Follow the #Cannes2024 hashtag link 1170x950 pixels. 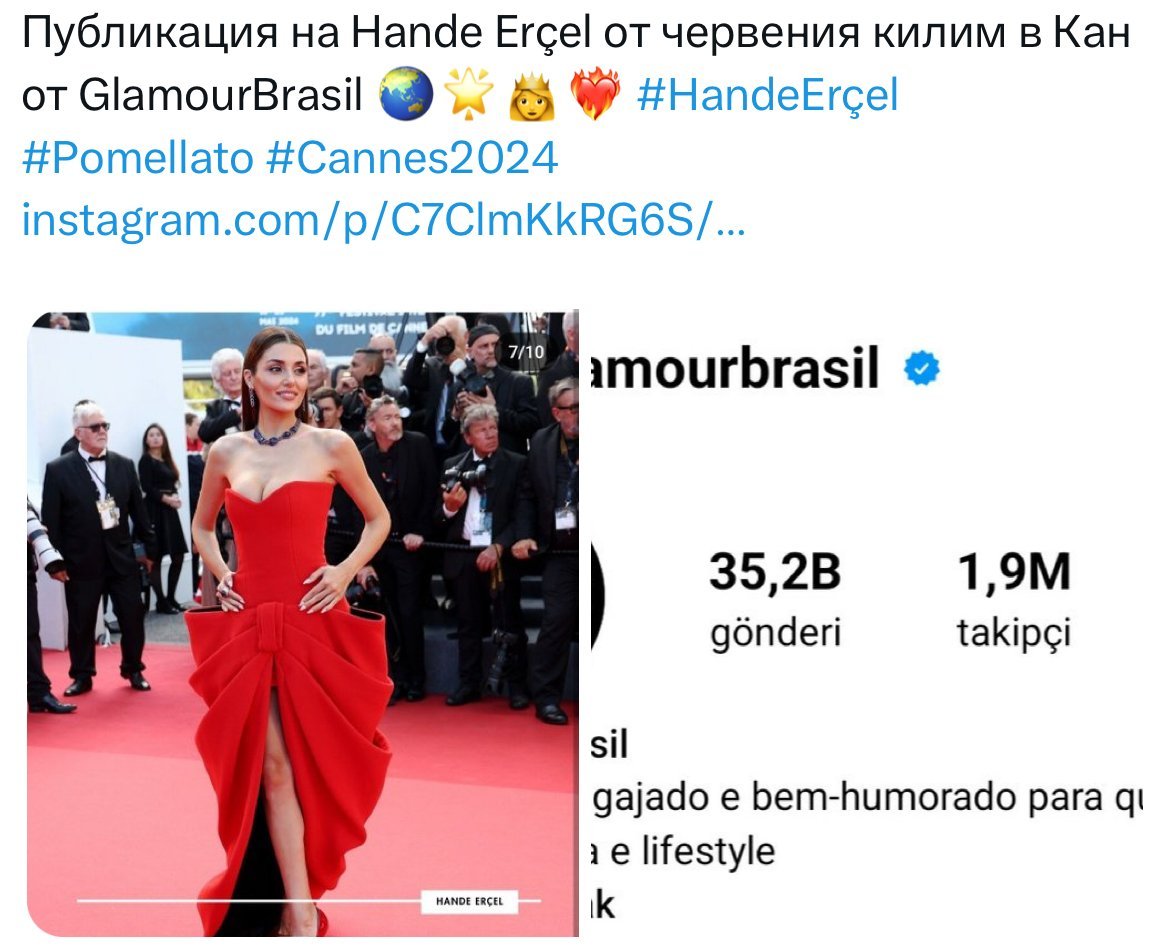pyautogui.click(x=412, y=159)
